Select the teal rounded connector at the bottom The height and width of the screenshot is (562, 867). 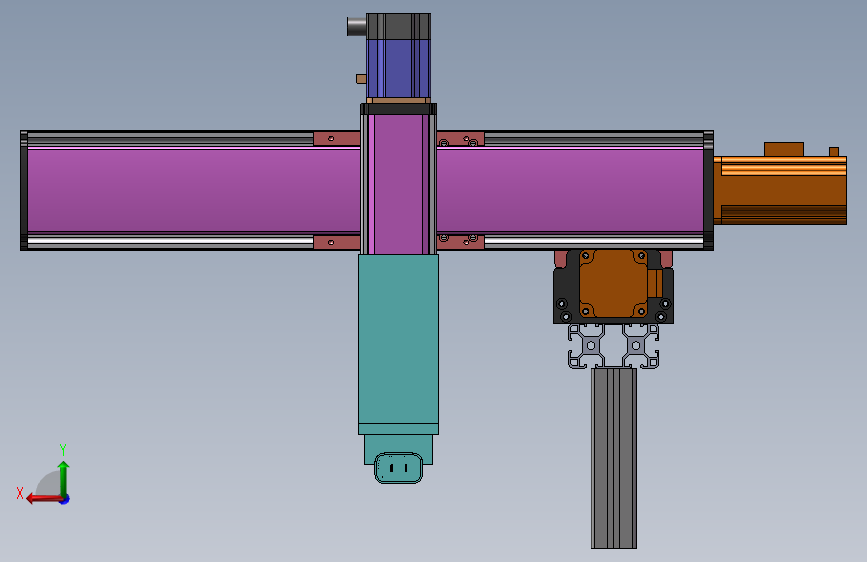pos(399,468)
